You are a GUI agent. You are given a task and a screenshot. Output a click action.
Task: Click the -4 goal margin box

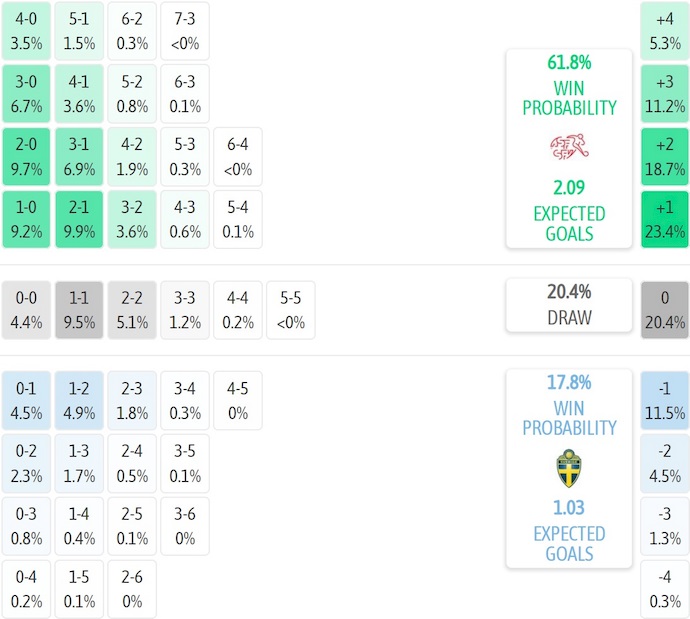click(x=664, y=589)
